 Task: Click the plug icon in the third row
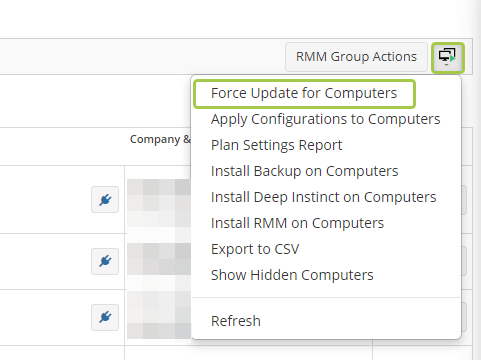click(x=105, y=317)
